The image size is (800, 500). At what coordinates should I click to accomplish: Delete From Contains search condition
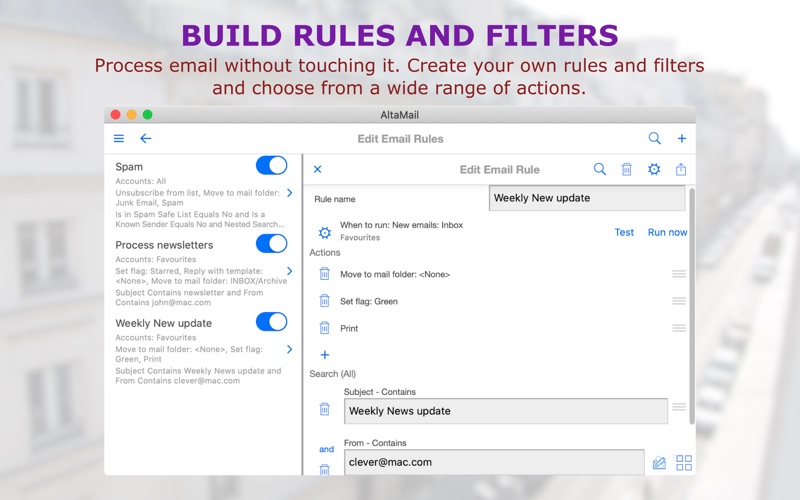pos(324,469)
